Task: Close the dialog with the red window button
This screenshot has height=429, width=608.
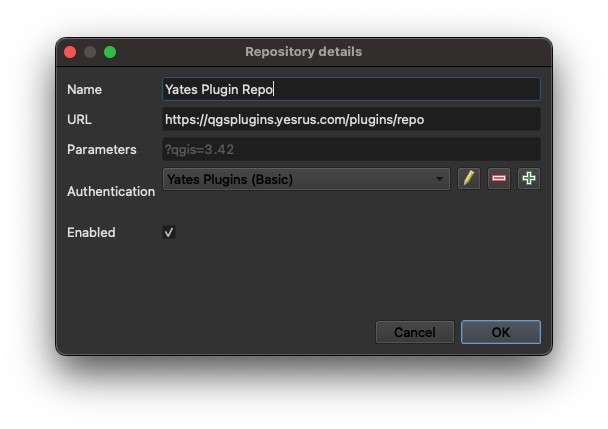Action: tap(70, 52)
